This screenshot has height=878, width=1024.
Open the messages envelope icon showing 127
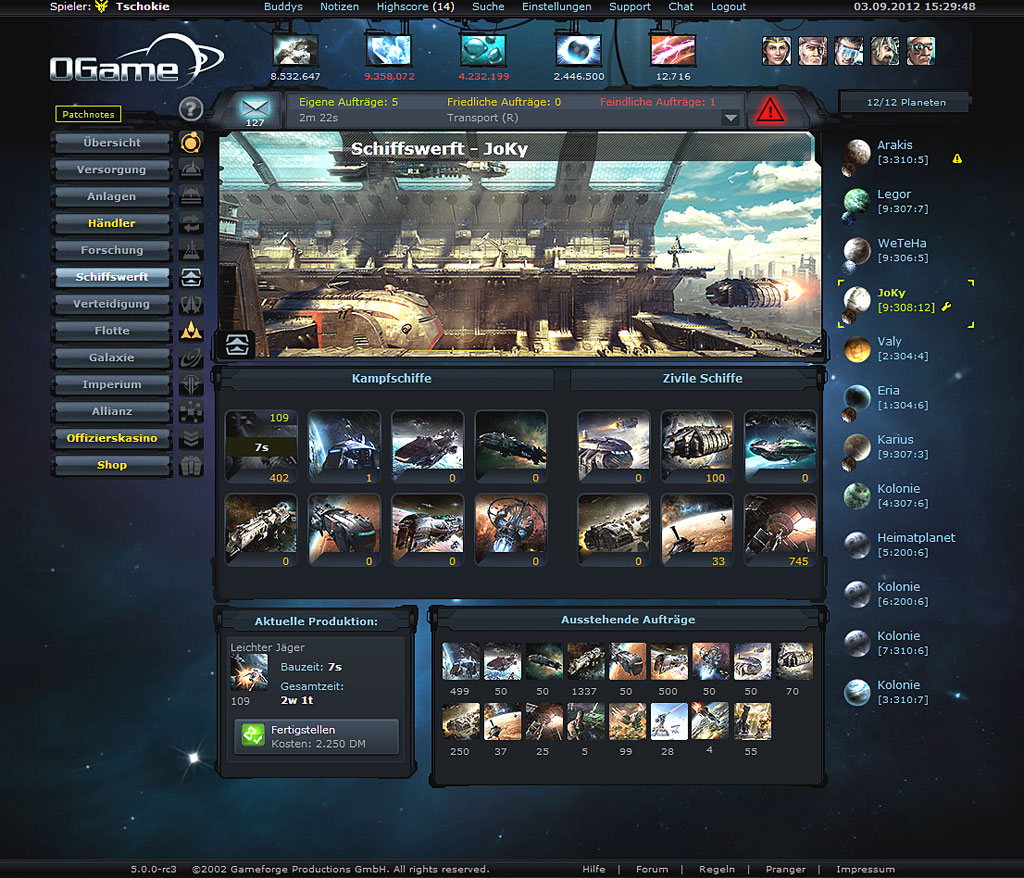point(255,111)
